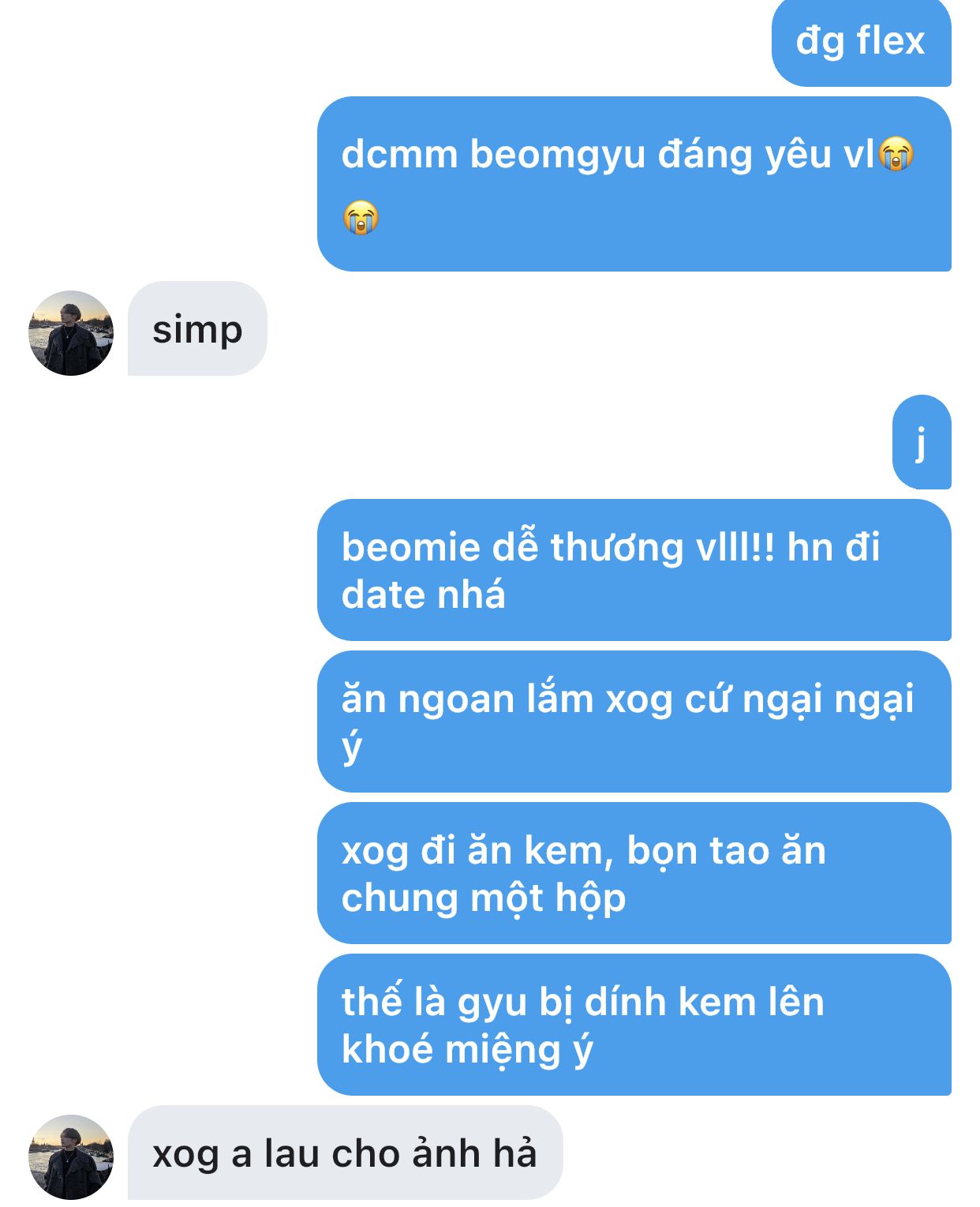Viewport: 980px width, 1207px height.
Task: Click the words 'khoé miệng ý' in the message
Action: click(x=467, y=1051)
